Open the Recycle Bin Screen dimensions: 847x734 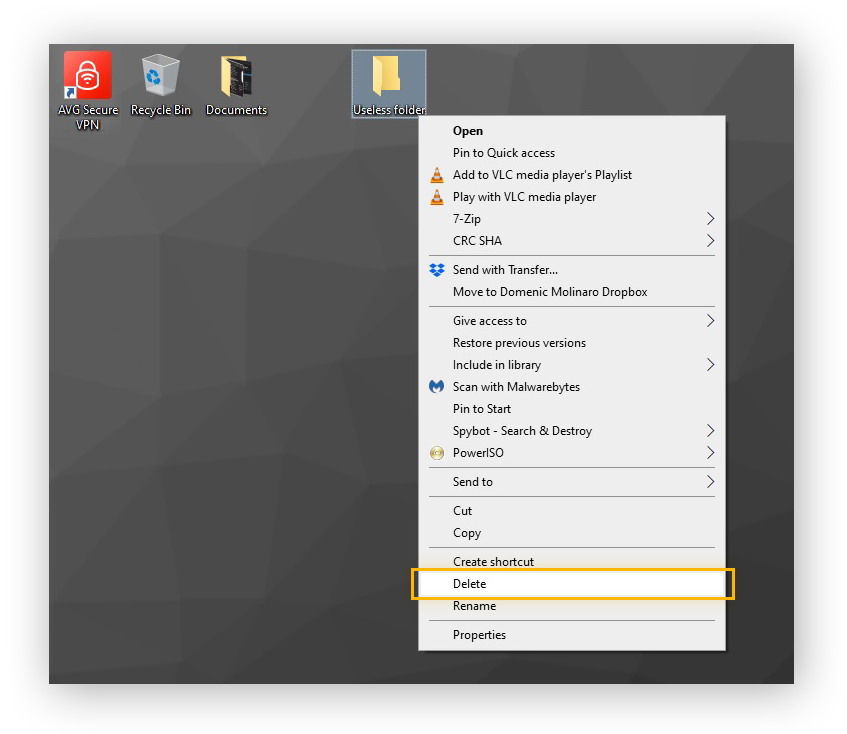pos(160,75)
